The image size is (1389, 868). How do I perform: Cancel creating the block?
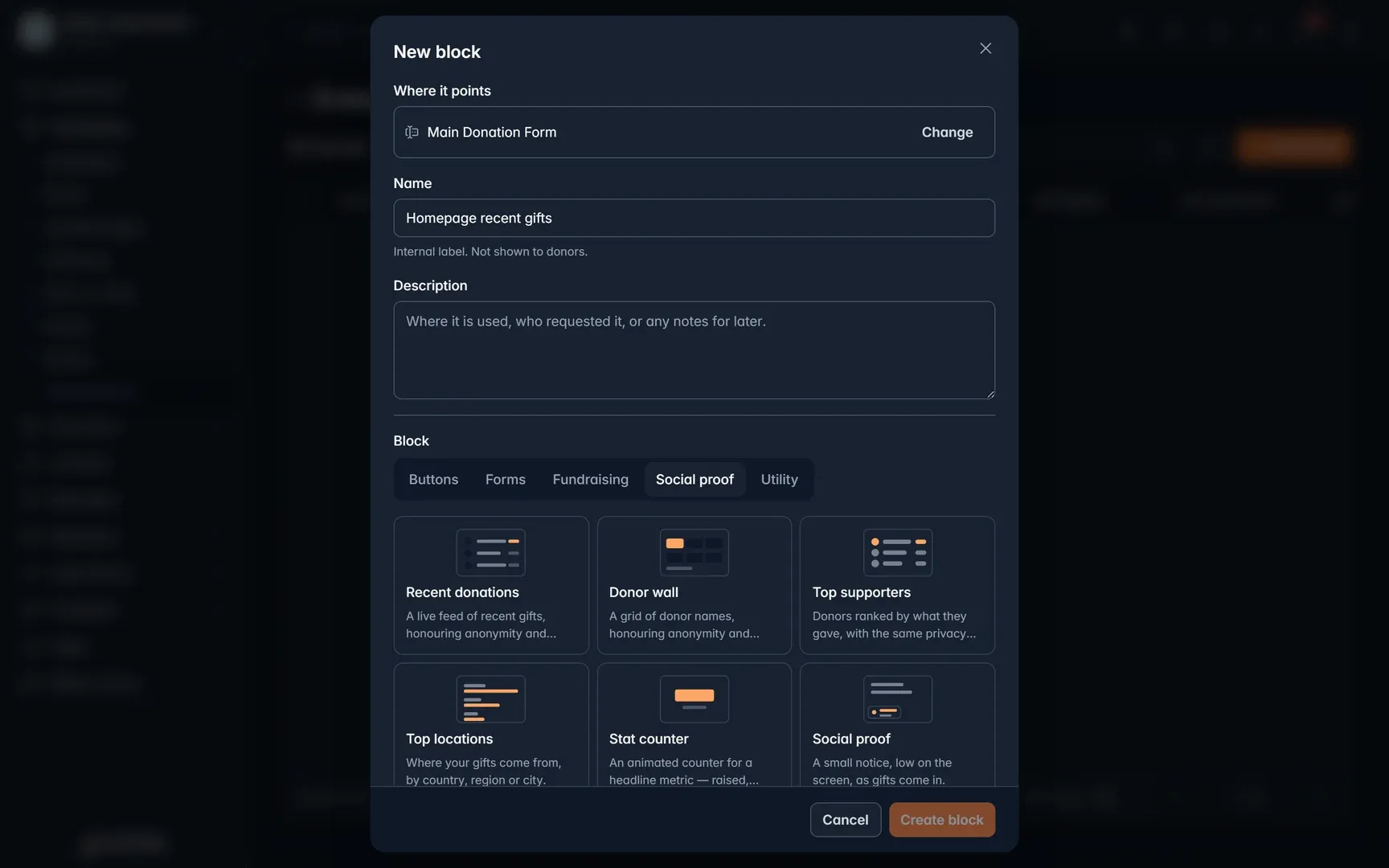click(845, 820)
